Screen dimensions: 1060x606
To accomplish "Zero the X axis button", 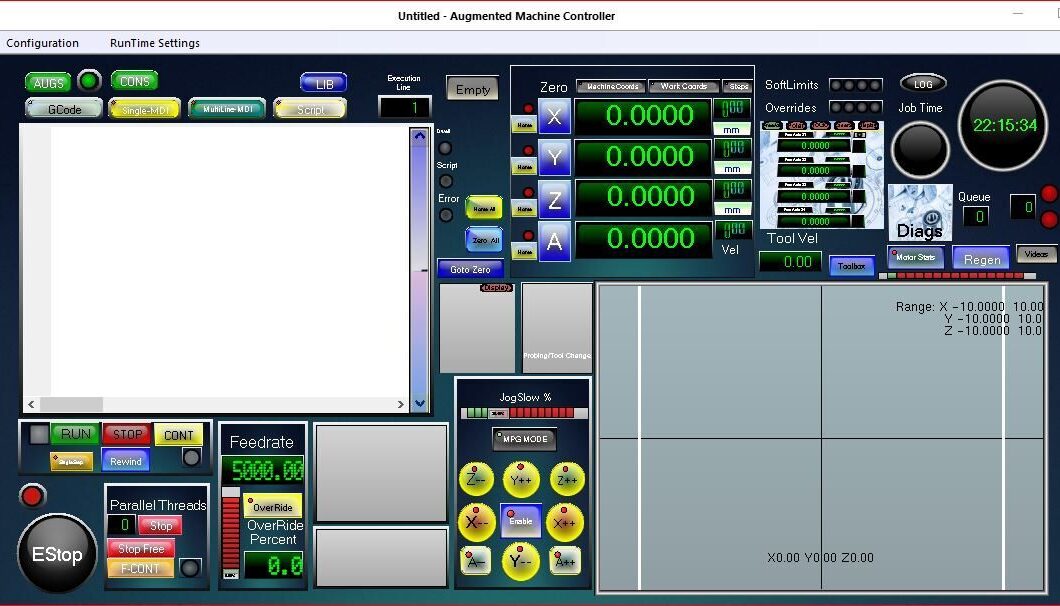I will (554, 116).
